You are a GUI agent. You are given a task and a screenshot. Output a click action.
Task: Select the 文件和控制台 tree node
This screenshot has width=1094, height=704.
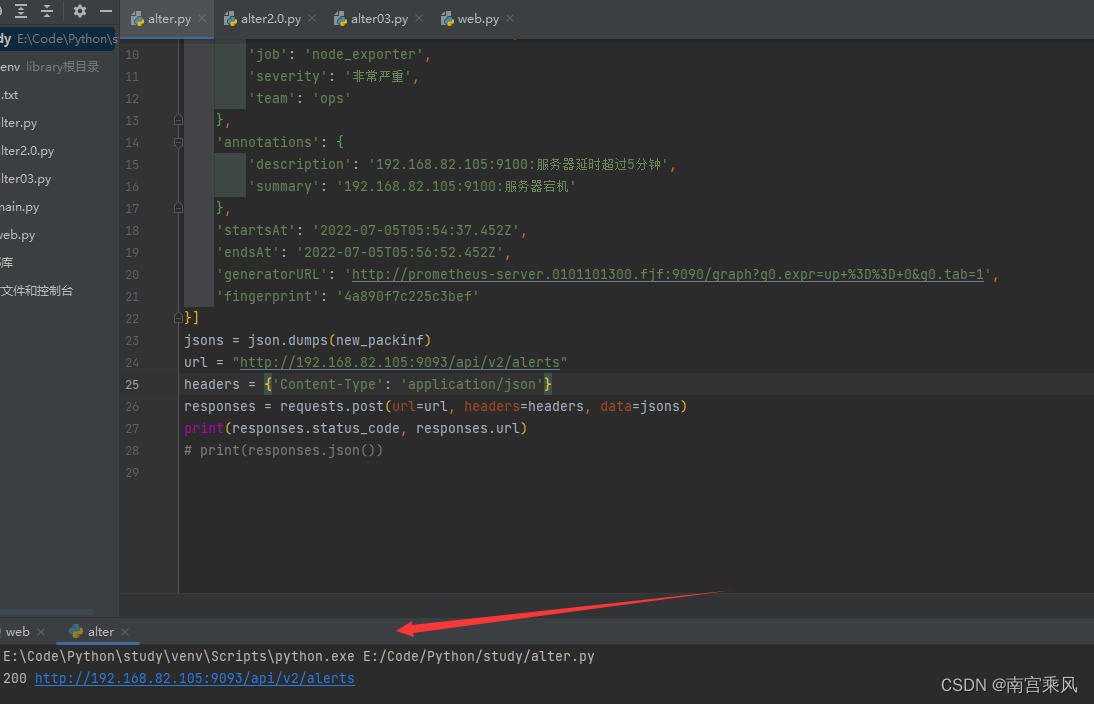pos(36,290)
